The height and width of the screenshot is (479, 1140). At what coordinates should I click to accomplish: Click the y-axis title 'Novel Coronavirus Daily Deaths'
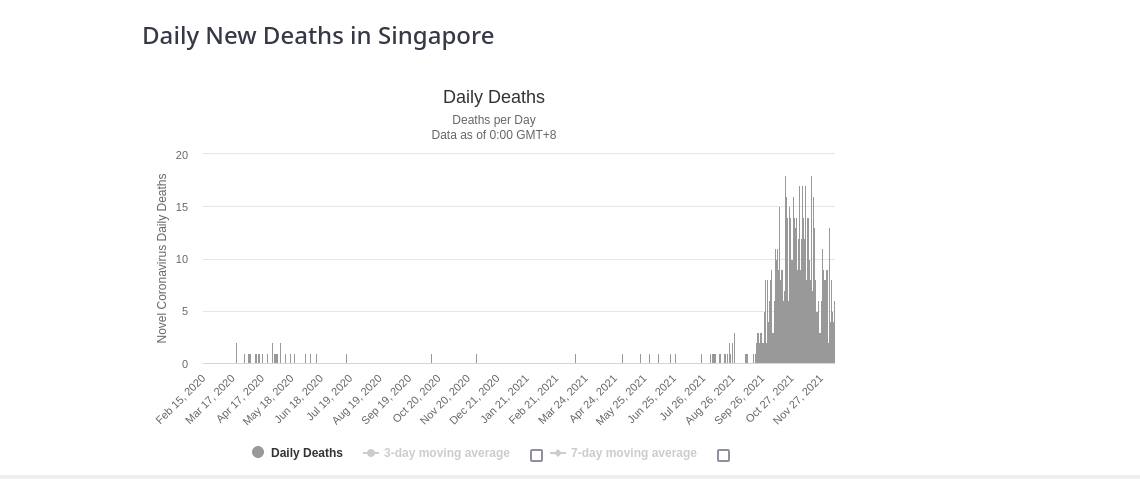(x=161, y=258)
